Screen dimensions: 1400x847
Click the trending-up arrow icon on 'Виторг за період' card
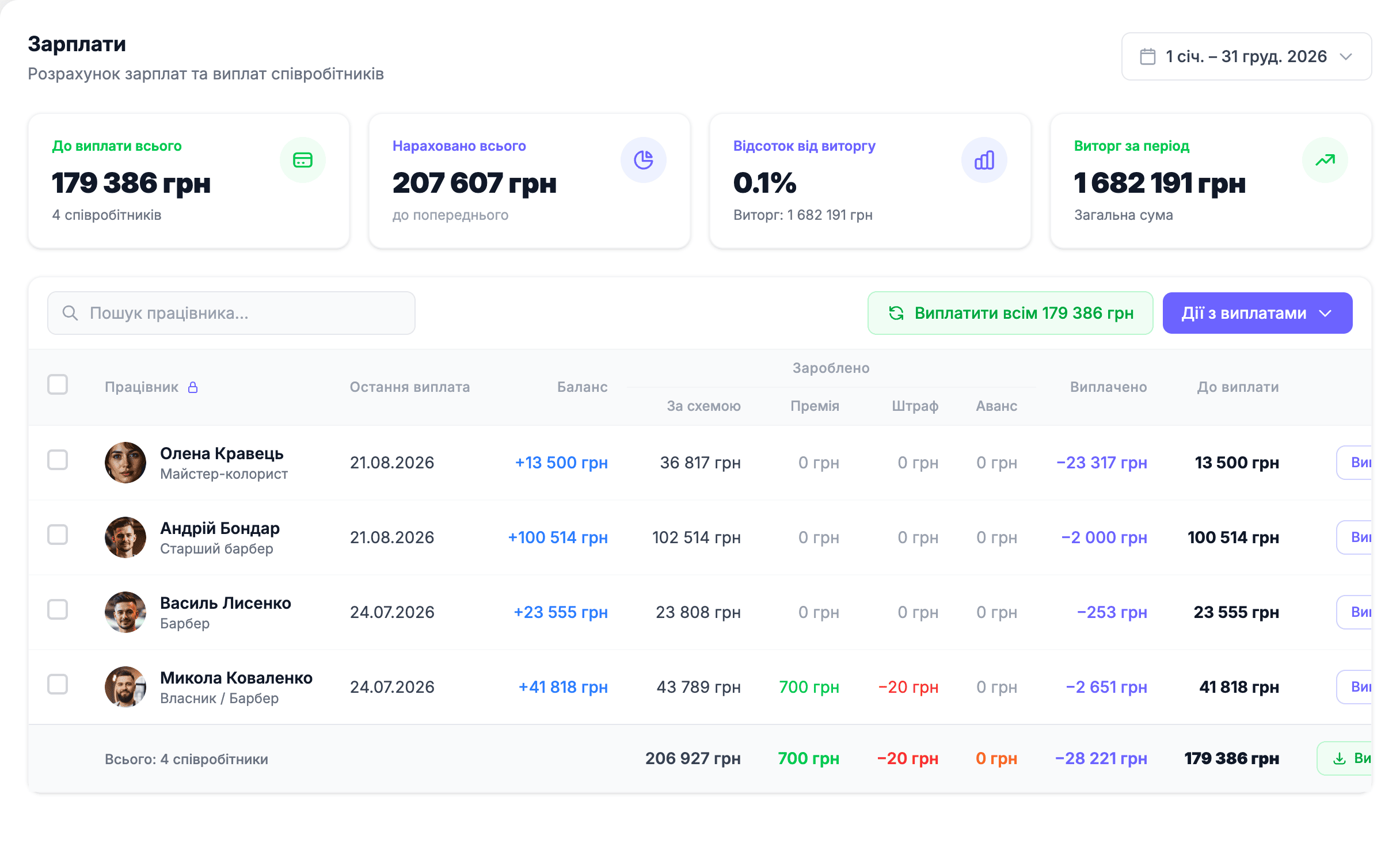(1325, 160)
